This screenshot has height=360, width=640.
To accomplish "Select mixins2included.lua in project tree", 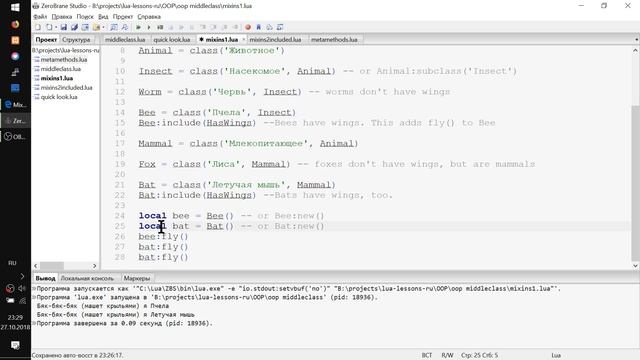I will pyautogui.click(x=67, y=88).
